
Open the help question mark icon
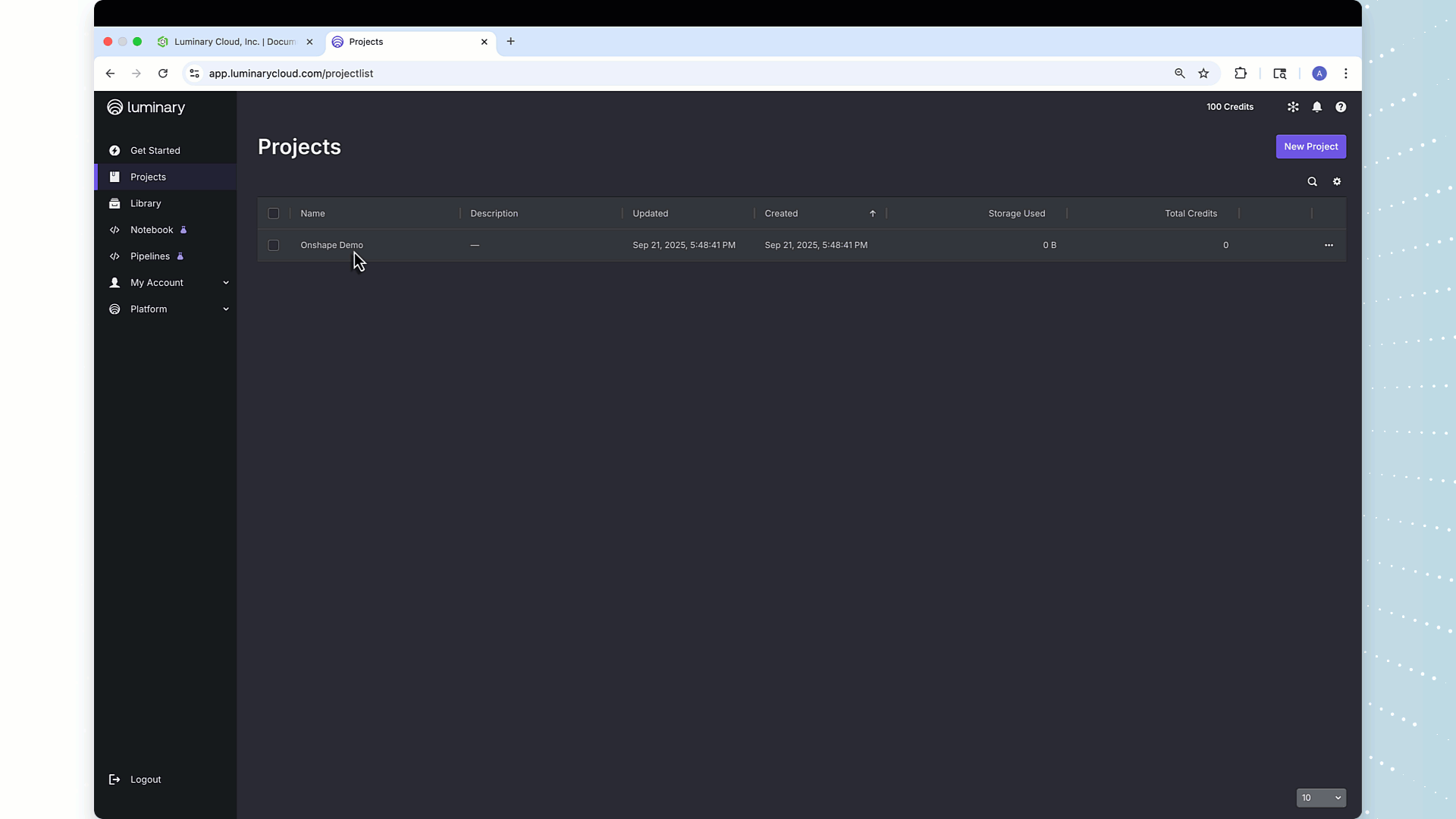[1341, 107]
